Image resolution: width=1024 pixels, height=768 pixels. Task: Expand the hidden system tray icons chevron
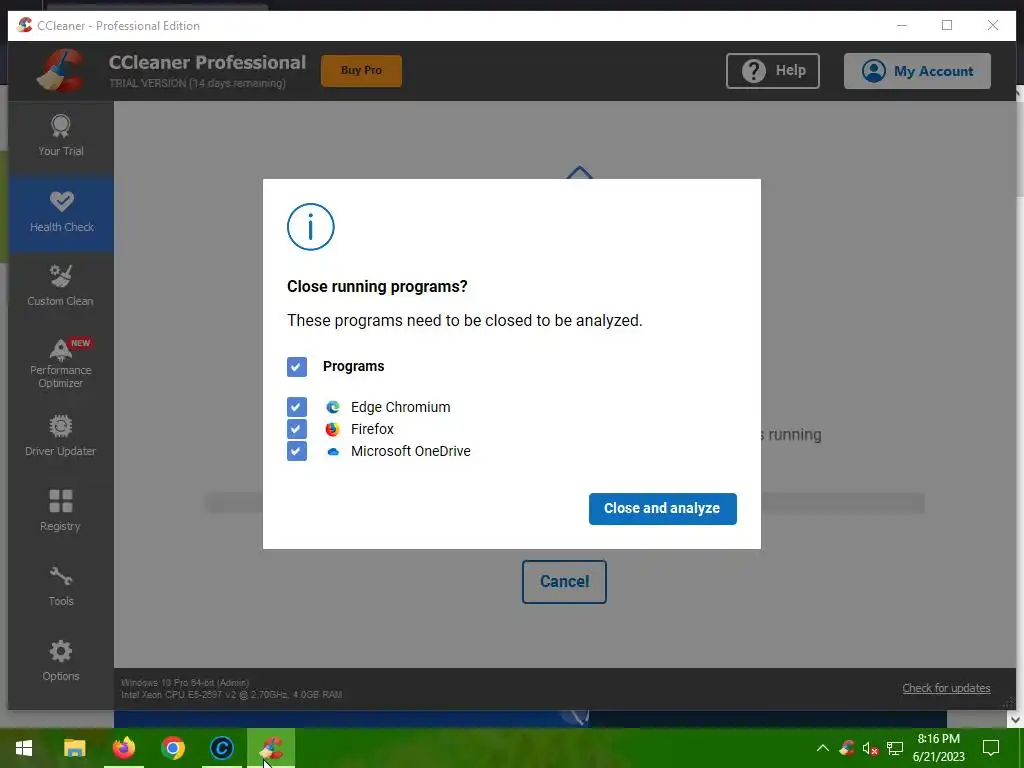822,748
